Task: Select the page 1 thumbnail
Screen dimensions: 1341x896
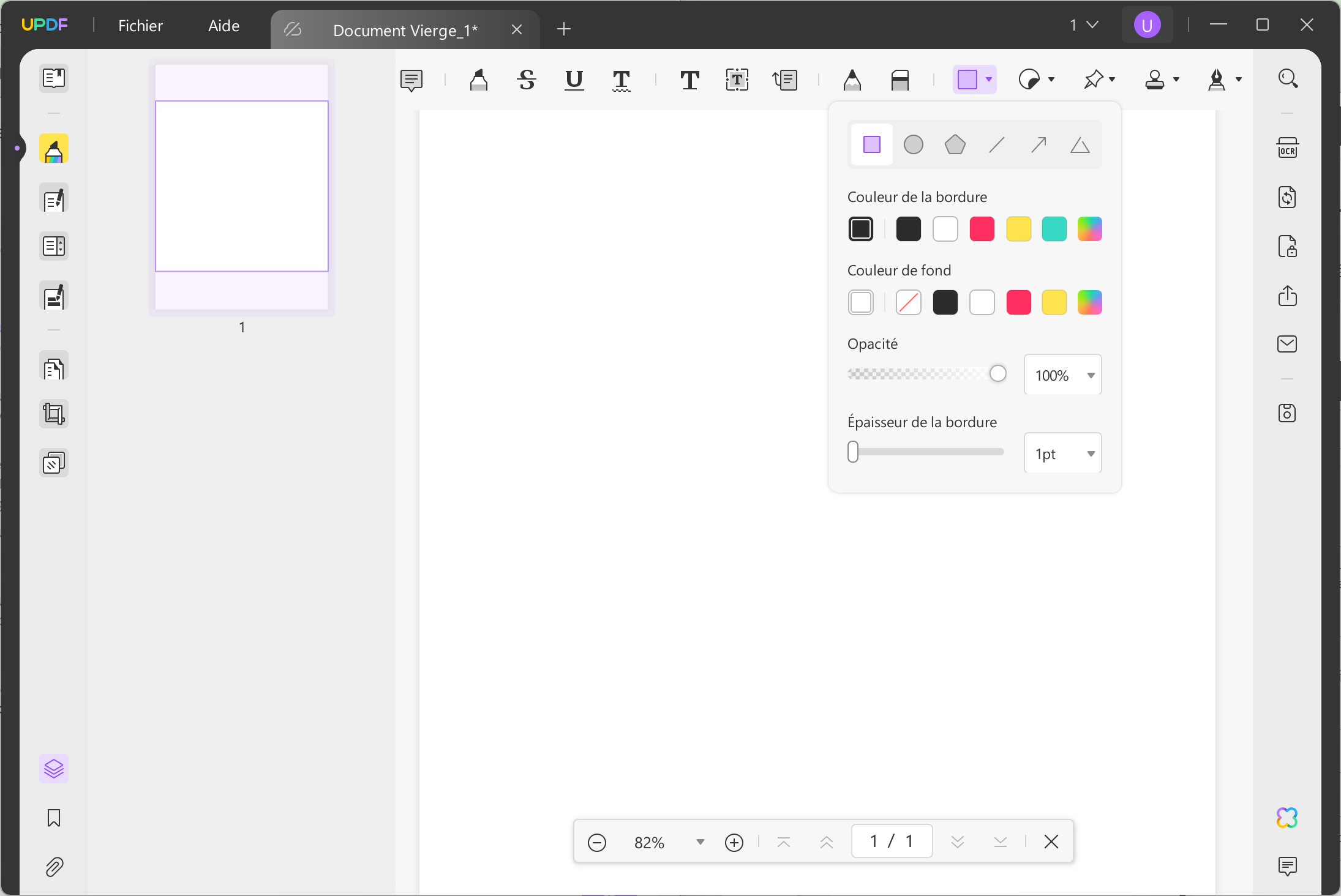Action: (x=241, y=187)
